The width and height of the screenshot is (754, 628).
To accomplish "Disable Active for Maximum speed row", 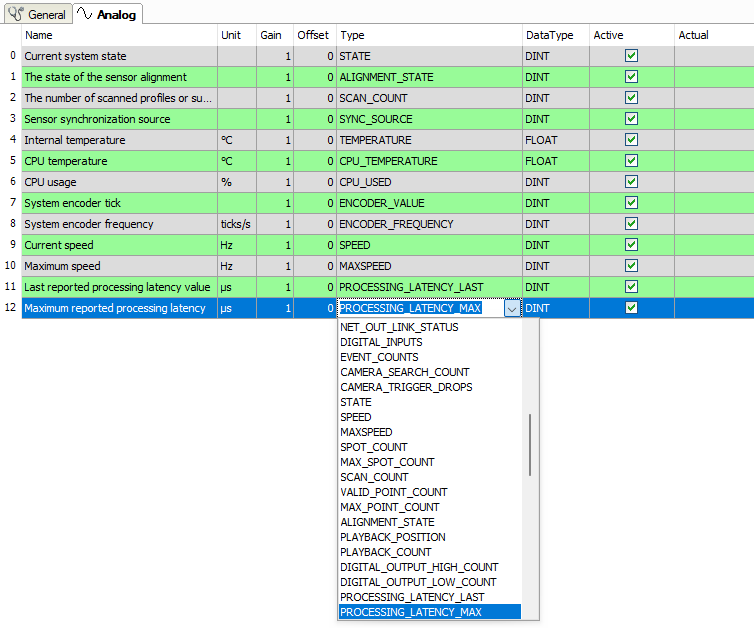I will coord(631,266).
